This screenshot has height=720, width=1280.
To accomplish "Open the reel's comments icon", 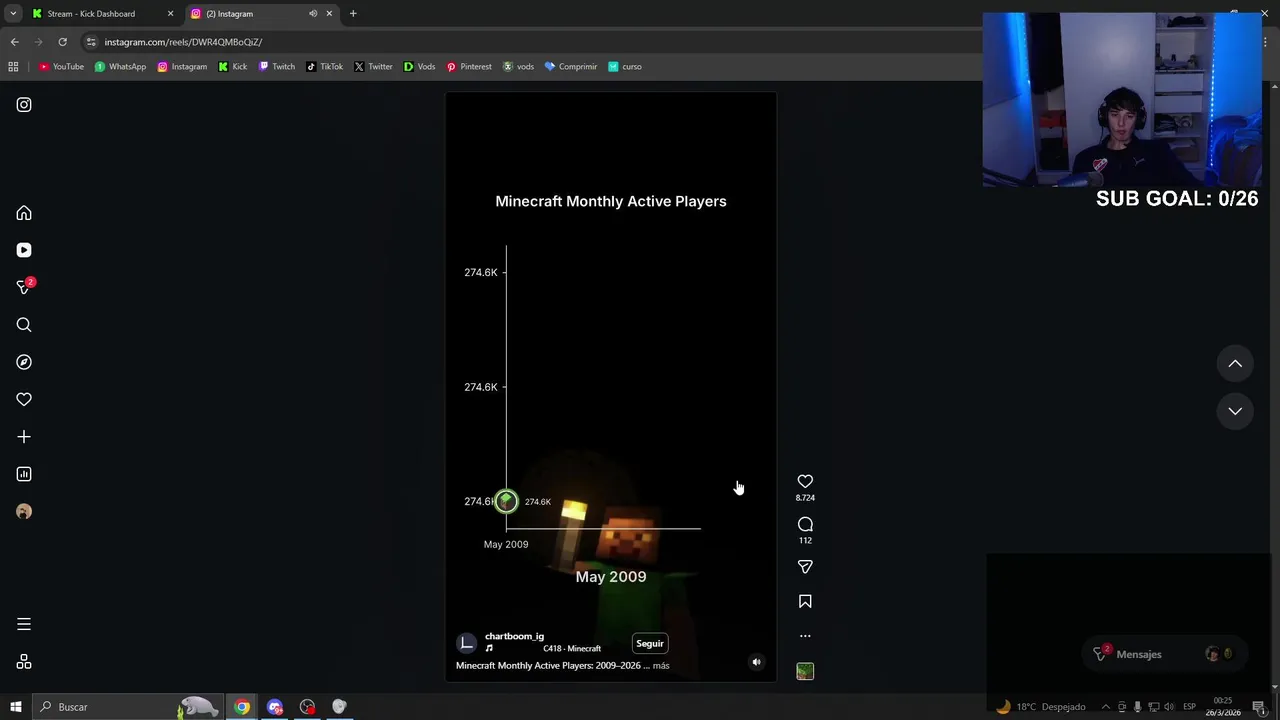I will point(805,524).
